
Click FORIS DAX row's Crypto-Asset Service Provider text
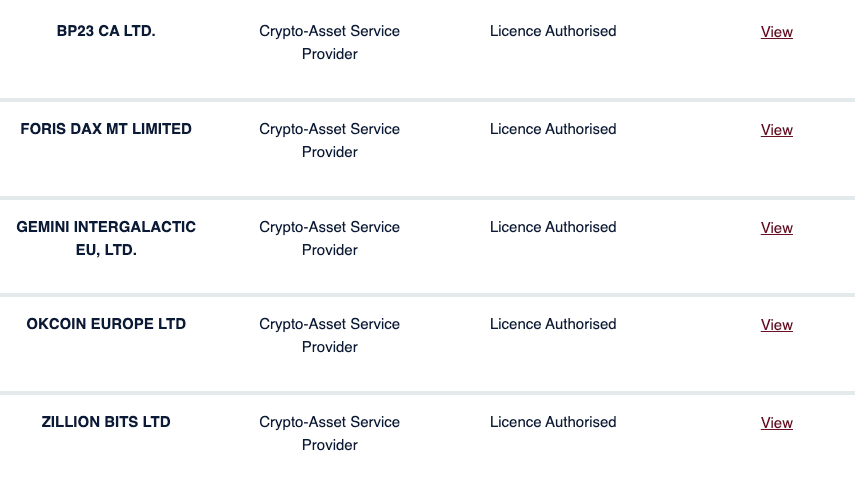pos(329,140)
